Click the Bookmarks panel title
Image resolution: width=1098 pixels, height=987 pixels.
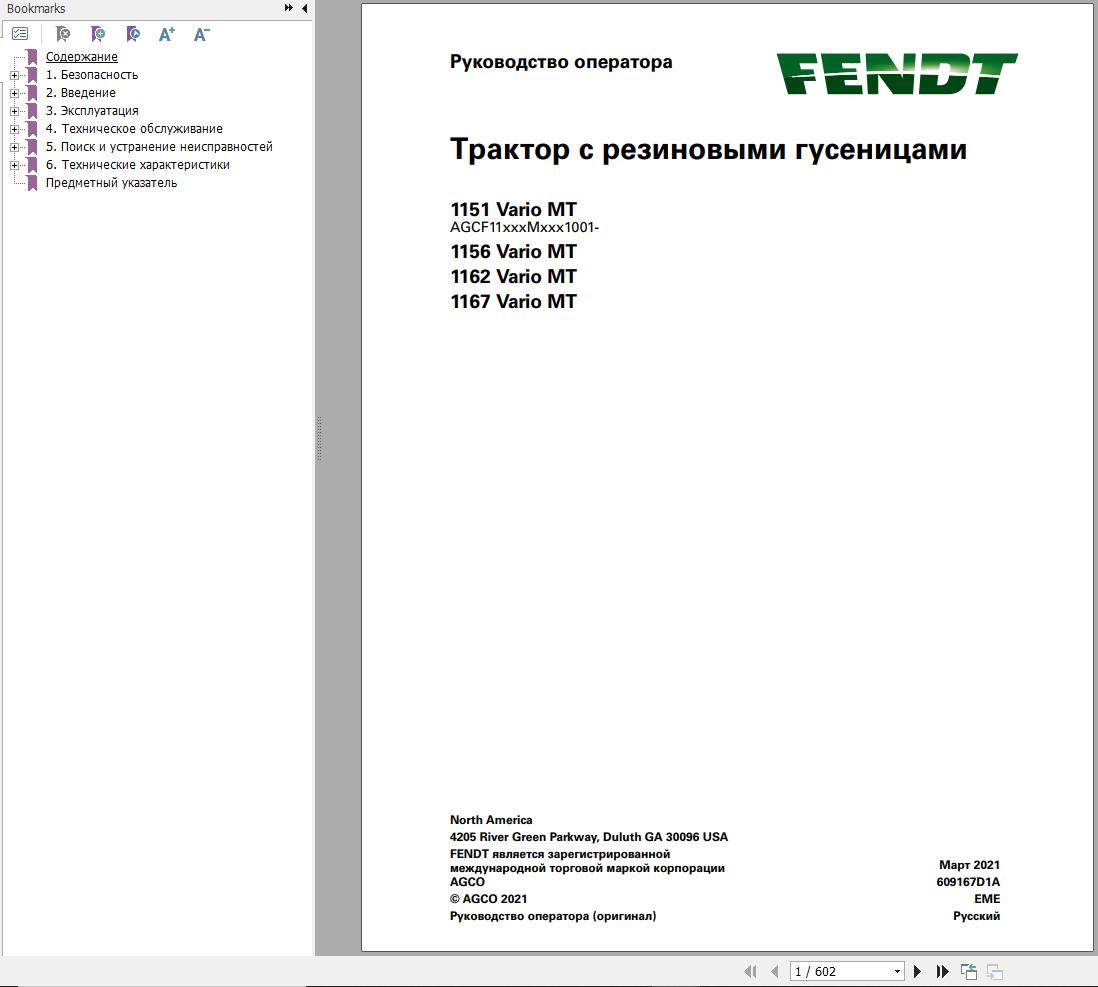(x=36, y=8)
